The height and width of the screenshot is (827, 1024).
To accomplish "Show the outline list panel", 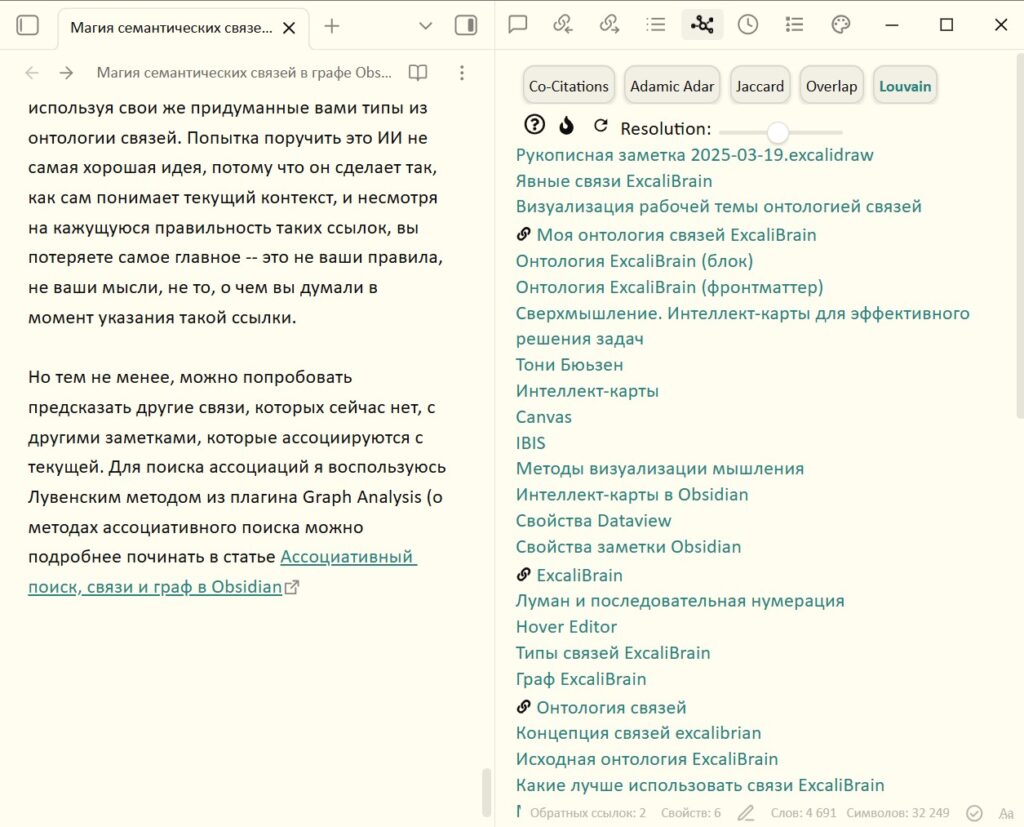I will coord(656,25).
